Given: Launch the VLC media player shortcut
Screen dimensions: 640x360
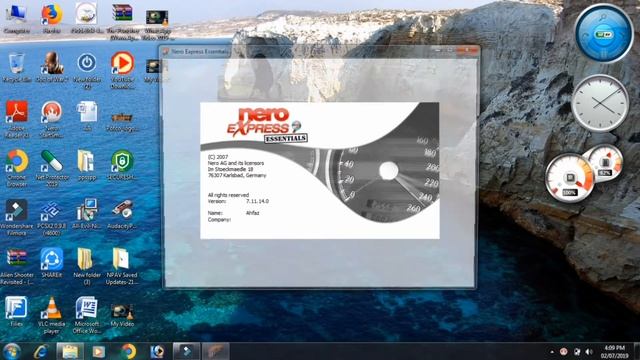Looking at the screenshot, I should (52, 315).
